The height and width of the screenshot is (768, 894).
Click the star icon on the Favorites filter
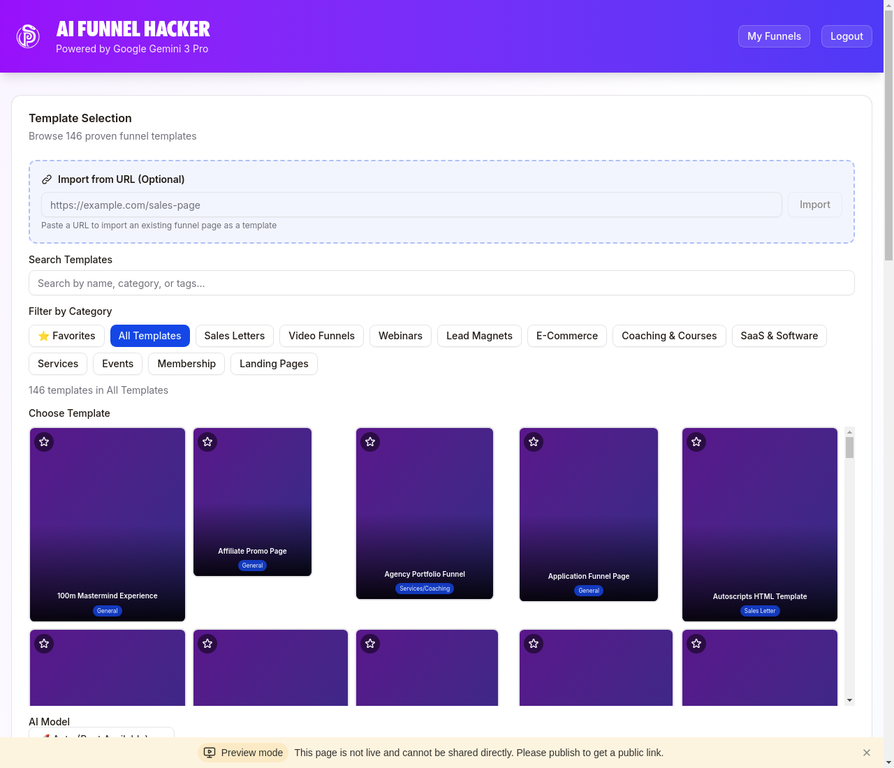point(42,335)
